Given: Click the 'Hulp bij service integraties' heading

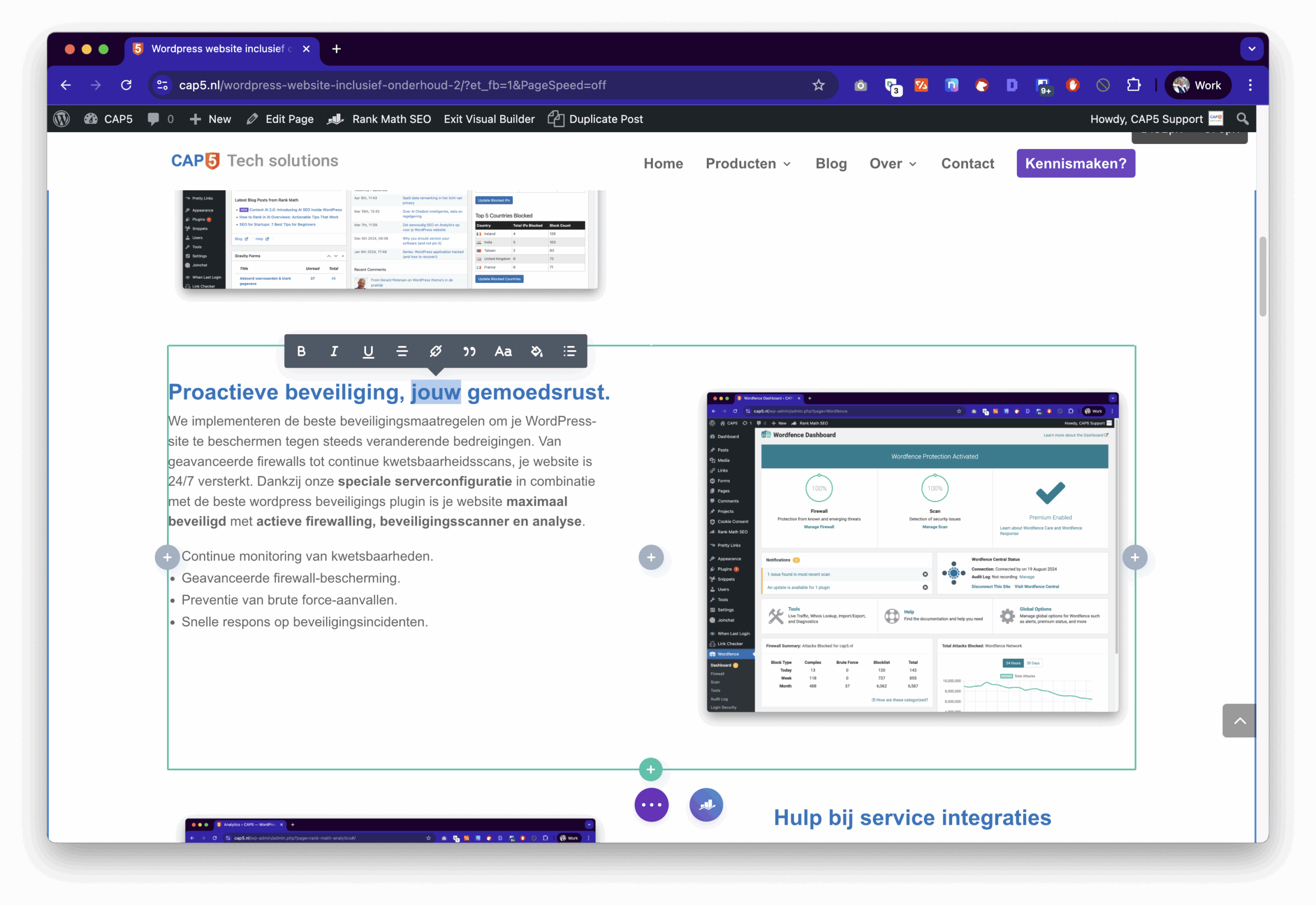Looking at the screenshot, I should 912,818.
